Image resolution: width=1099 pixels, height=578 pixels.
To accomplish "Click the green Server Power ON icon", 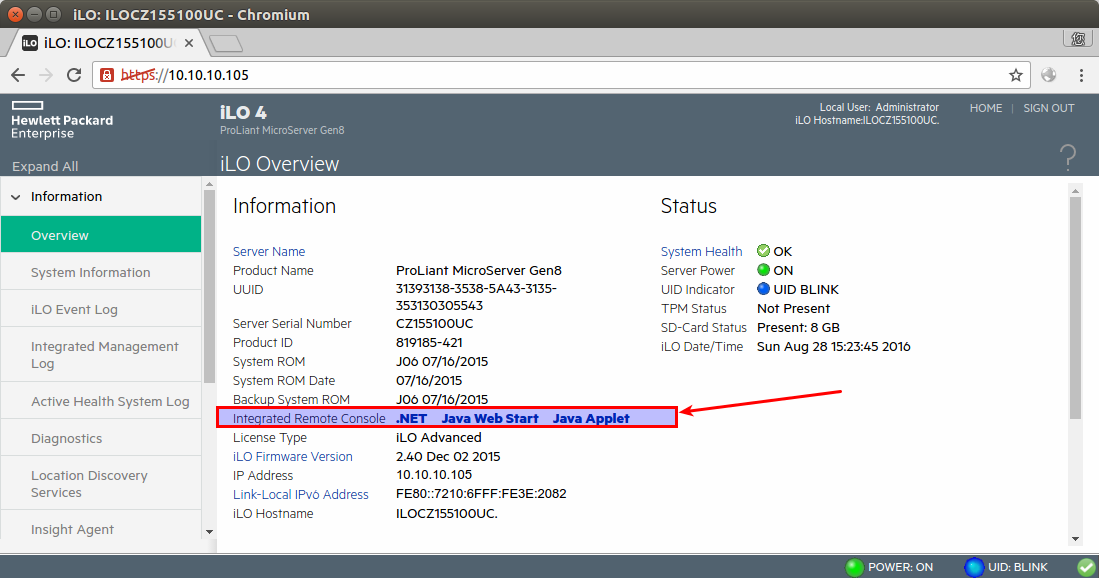I will pos(763,270).
